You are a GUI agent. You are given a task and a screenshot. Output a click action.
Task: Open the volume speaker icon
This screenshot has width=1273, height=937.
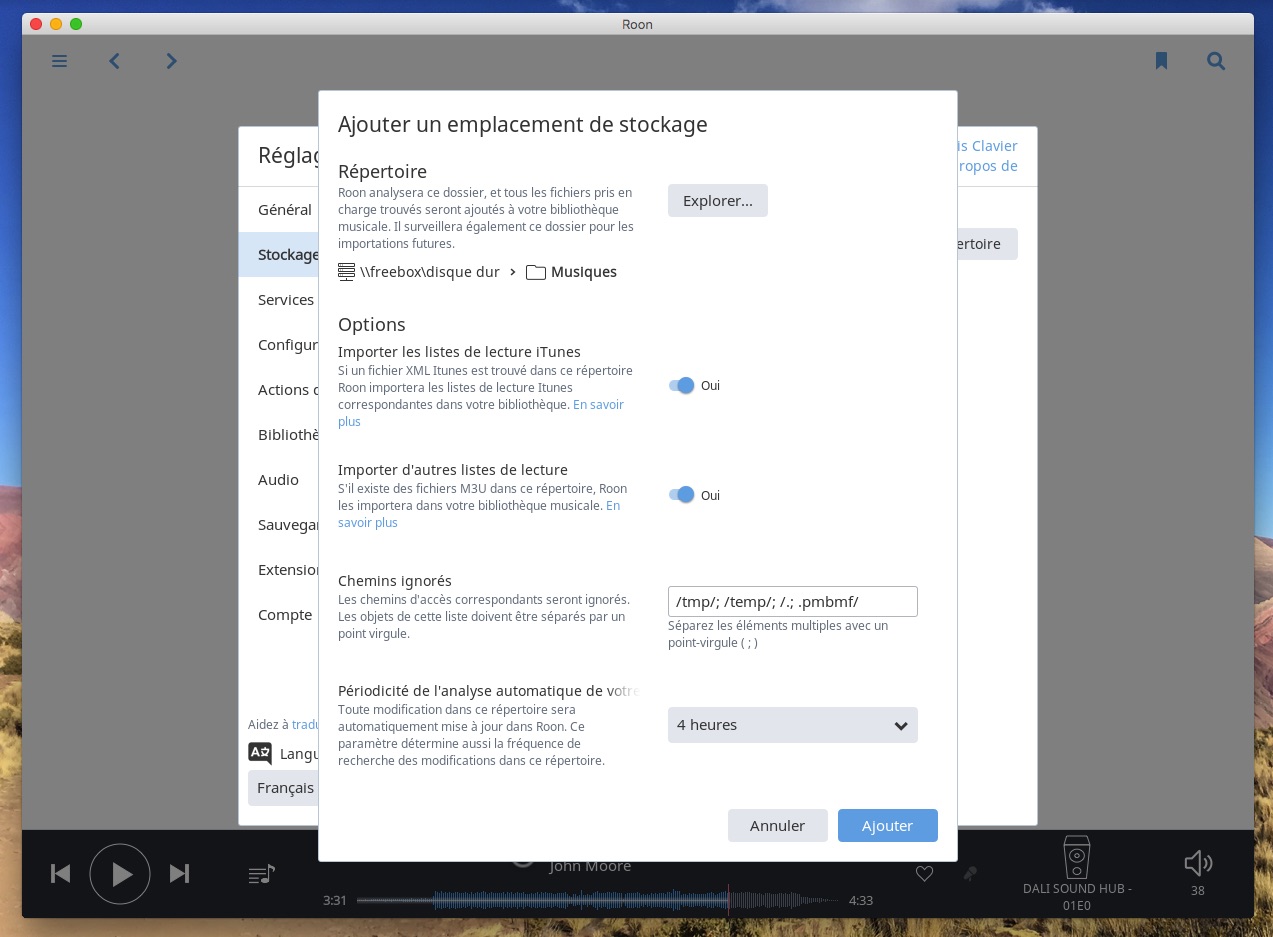[x=1198, y=863]
